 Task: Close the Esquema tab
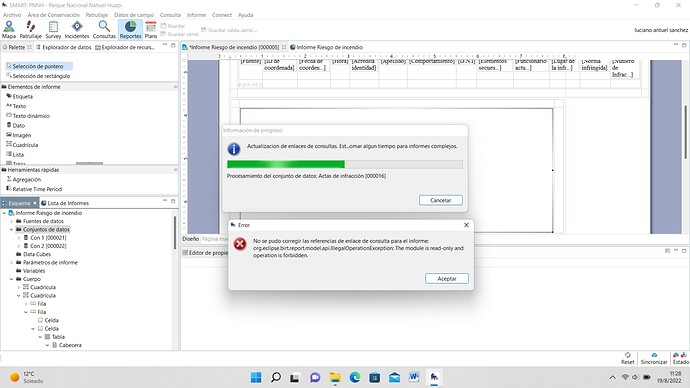click(34, 203)
